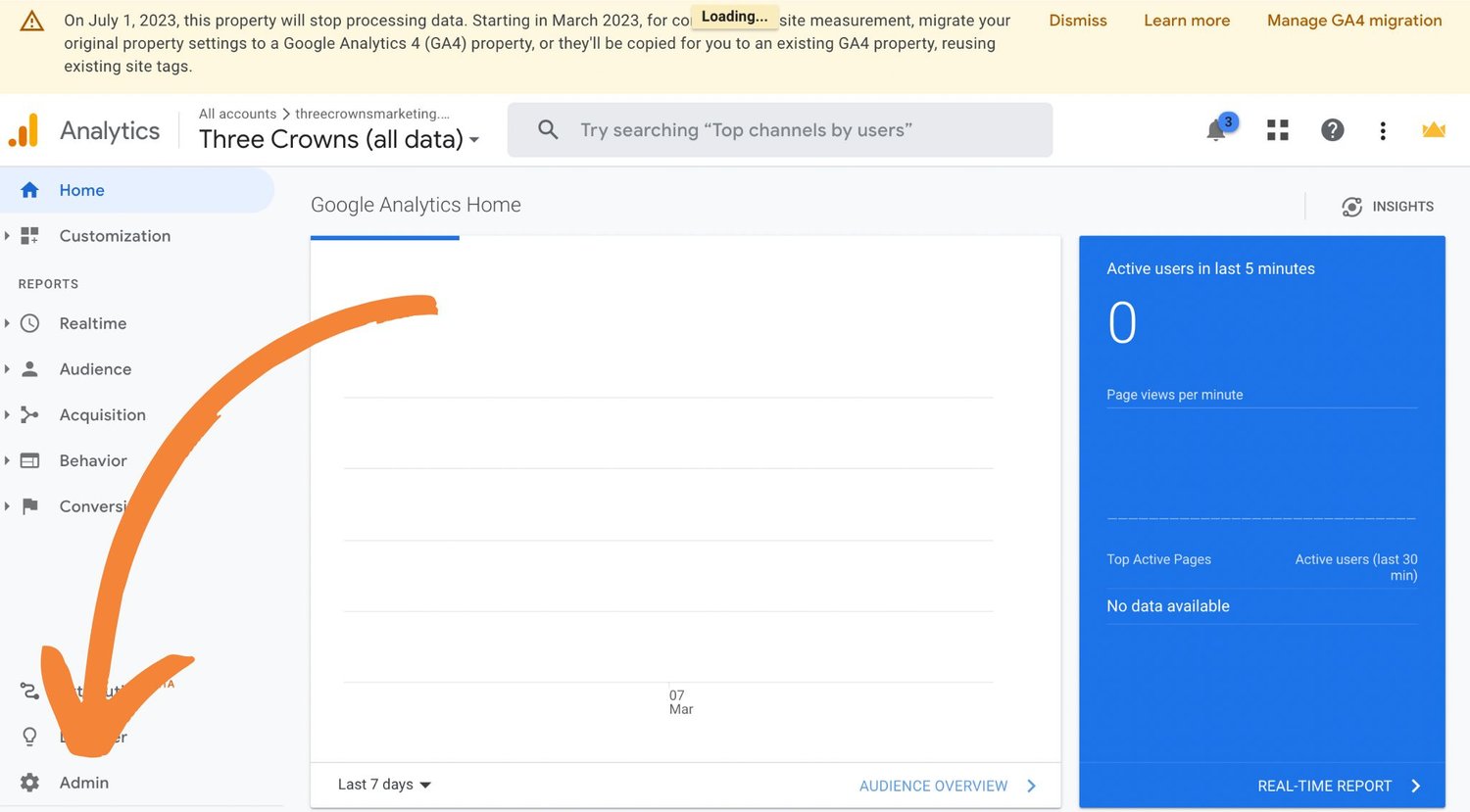The height and width of the screenshot is (812, 1470).
Task: Expand the Realtime reports arrow
Action: (x=7, y=323)
